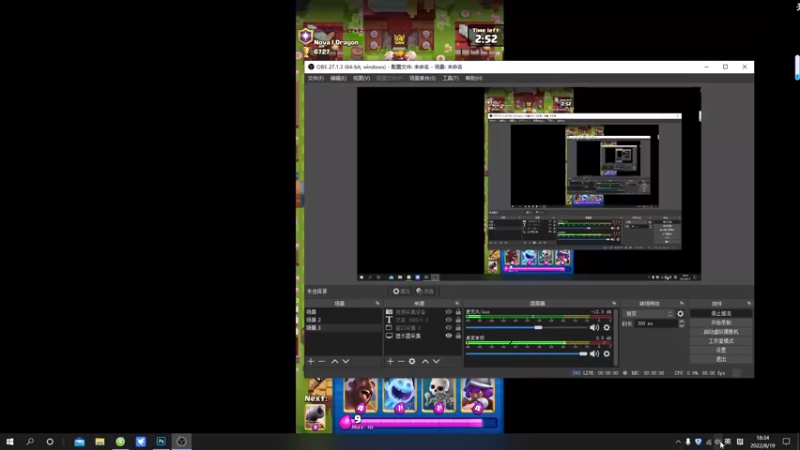This screenshot has width=800, height=450.
Task: Select scene 3 in Scenes list
Action: 343,328
